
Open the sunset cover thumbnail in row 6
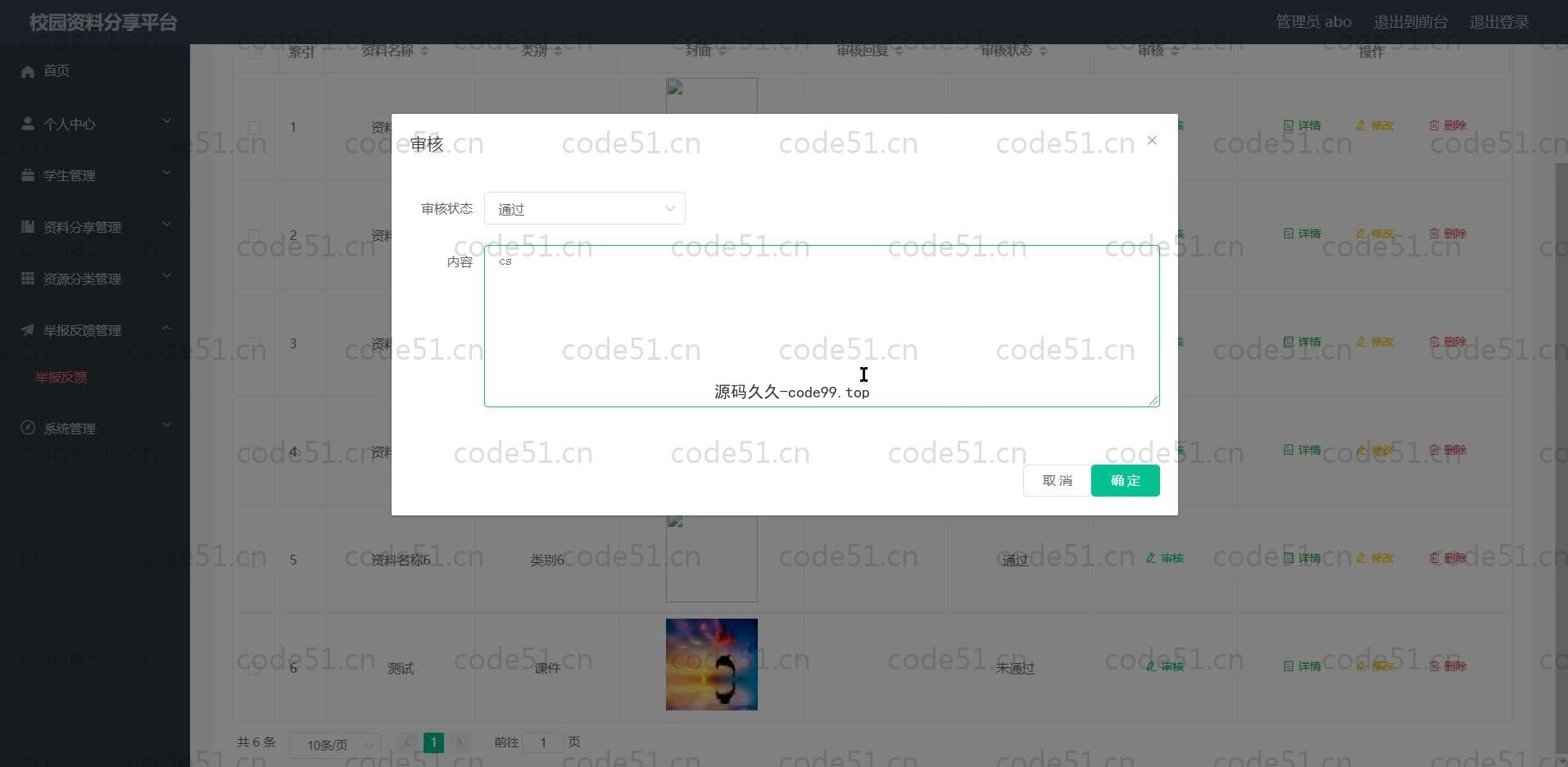712,665
